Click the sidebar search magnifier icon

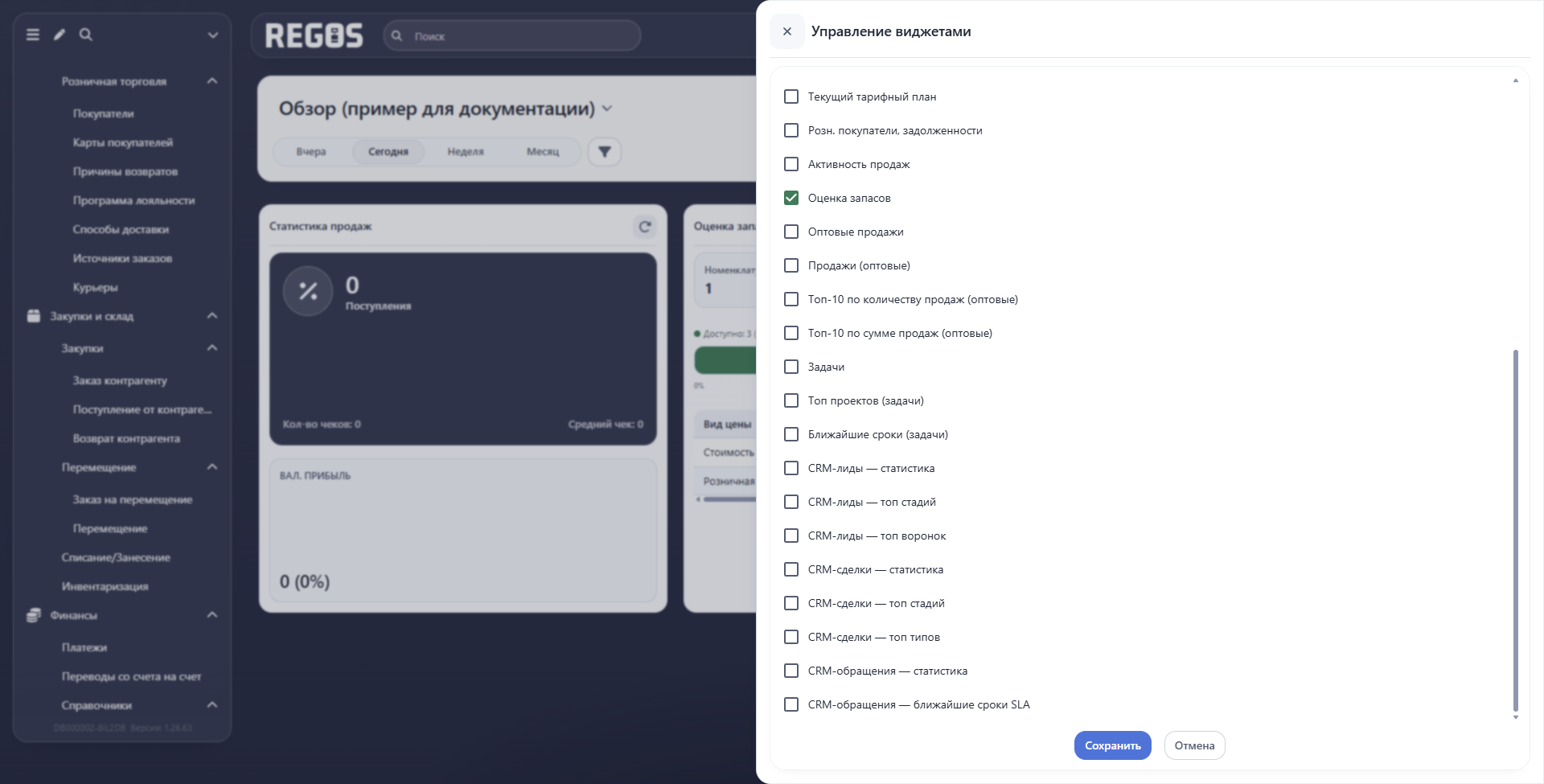coord(86,35)
